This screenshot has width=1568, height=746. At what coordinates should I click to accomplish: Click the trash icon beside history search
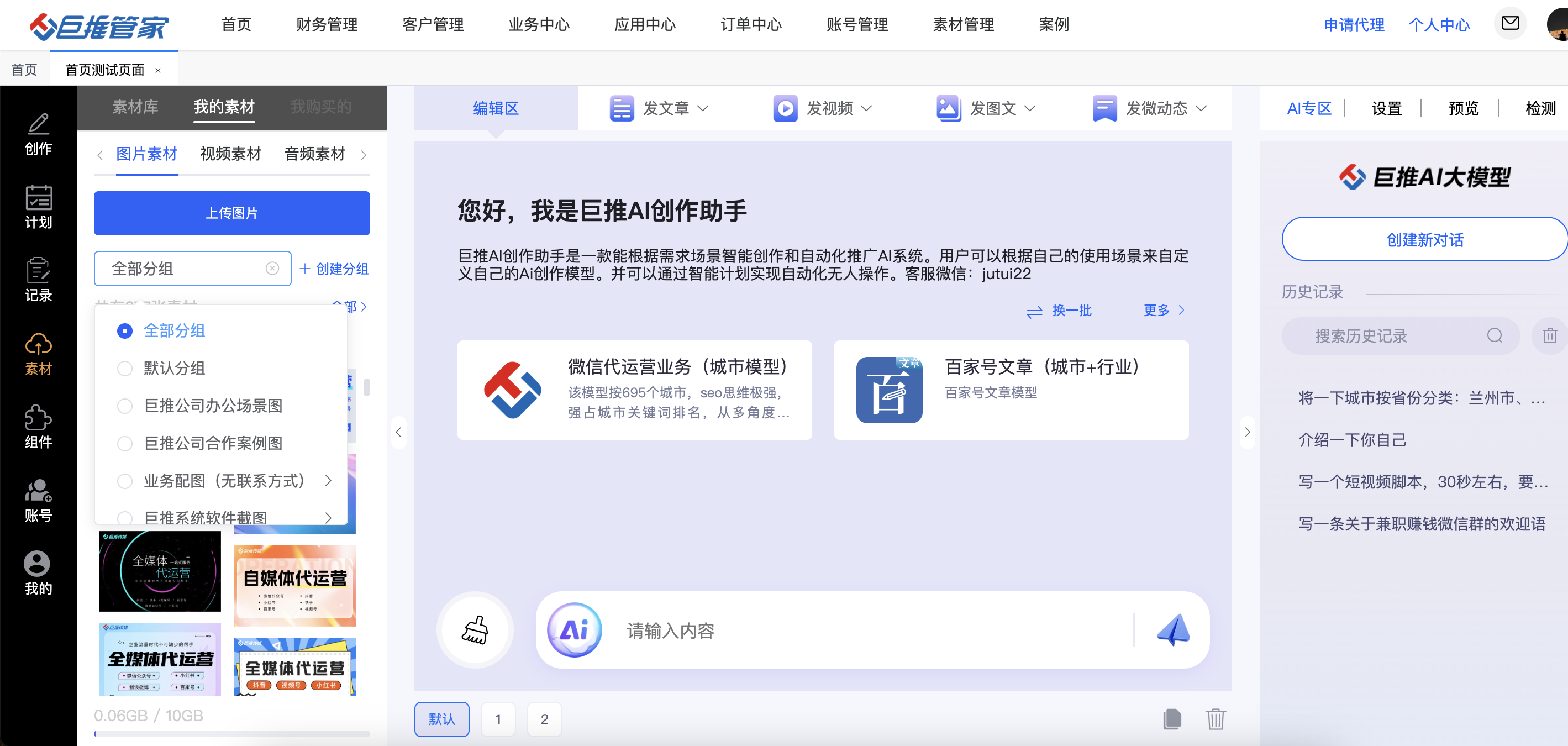pos(1550,335)
